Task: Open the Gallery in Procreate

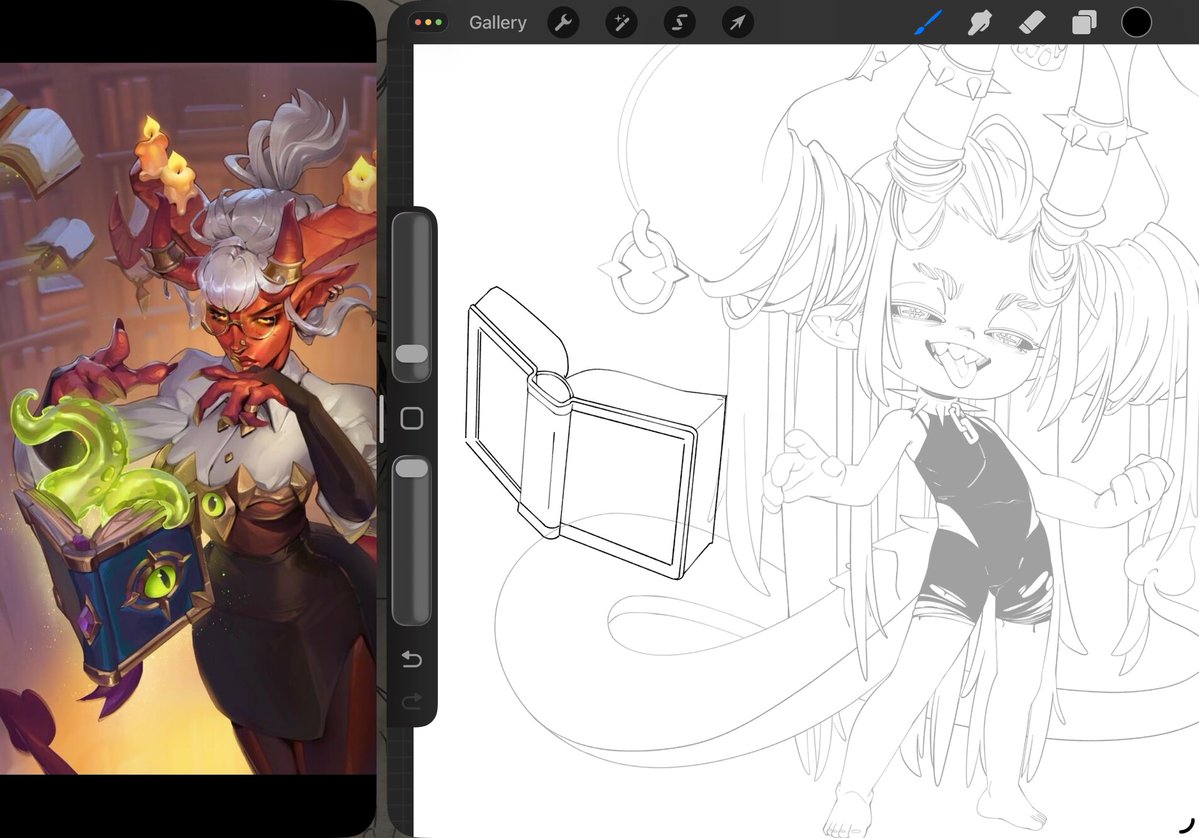Action: point(498,23)
